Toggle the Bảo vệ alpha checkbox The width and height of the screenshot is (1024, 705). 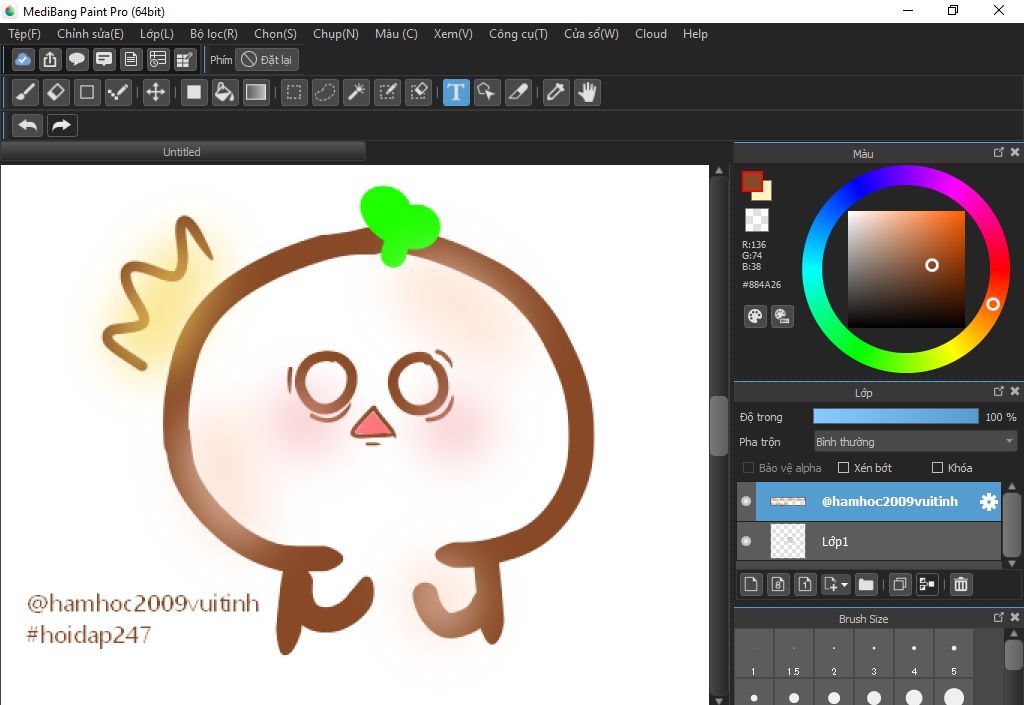(x=748, y=468)
